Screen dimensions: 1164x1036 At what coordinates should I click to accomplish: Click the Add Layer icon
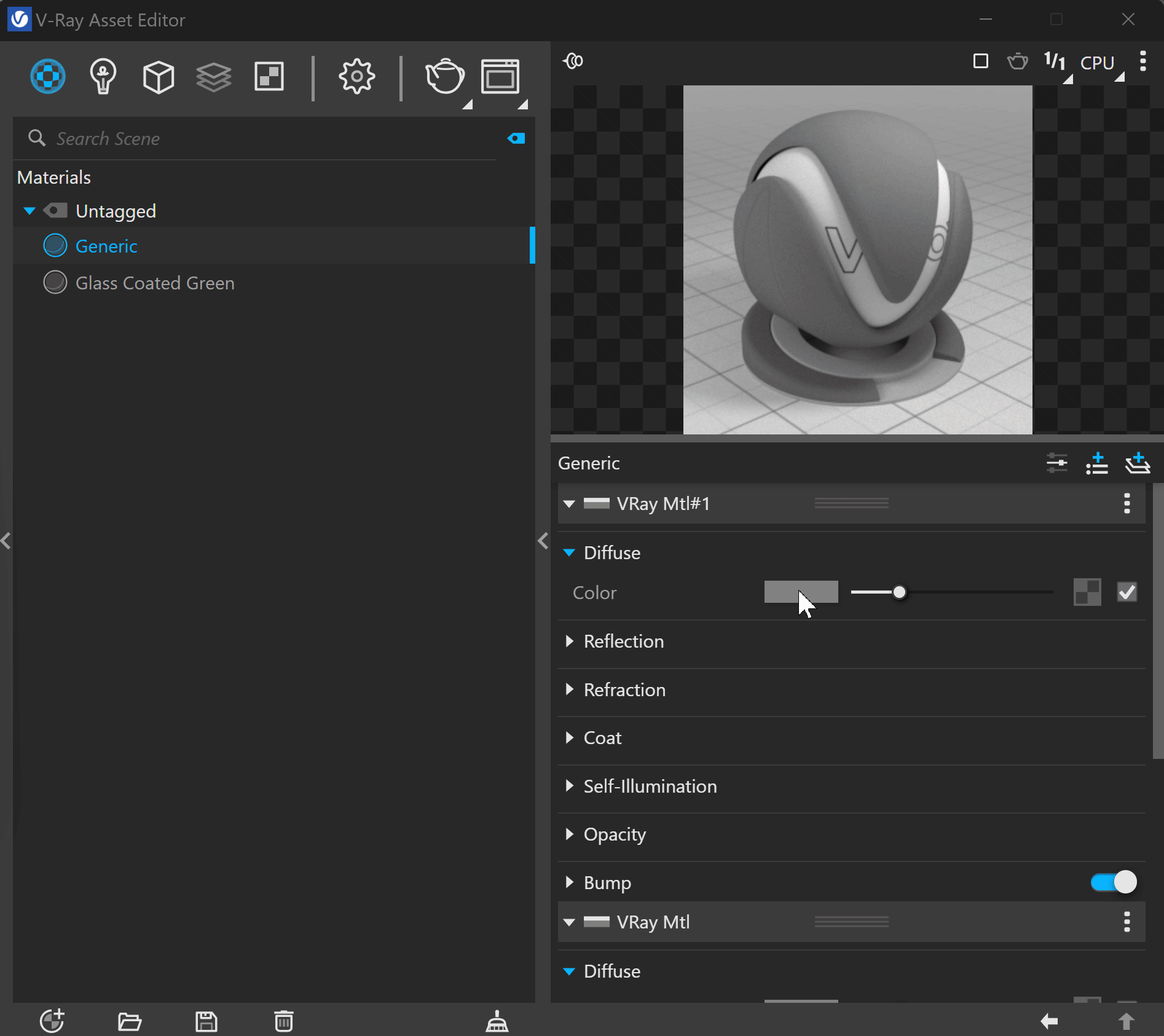pos(1138,463)
